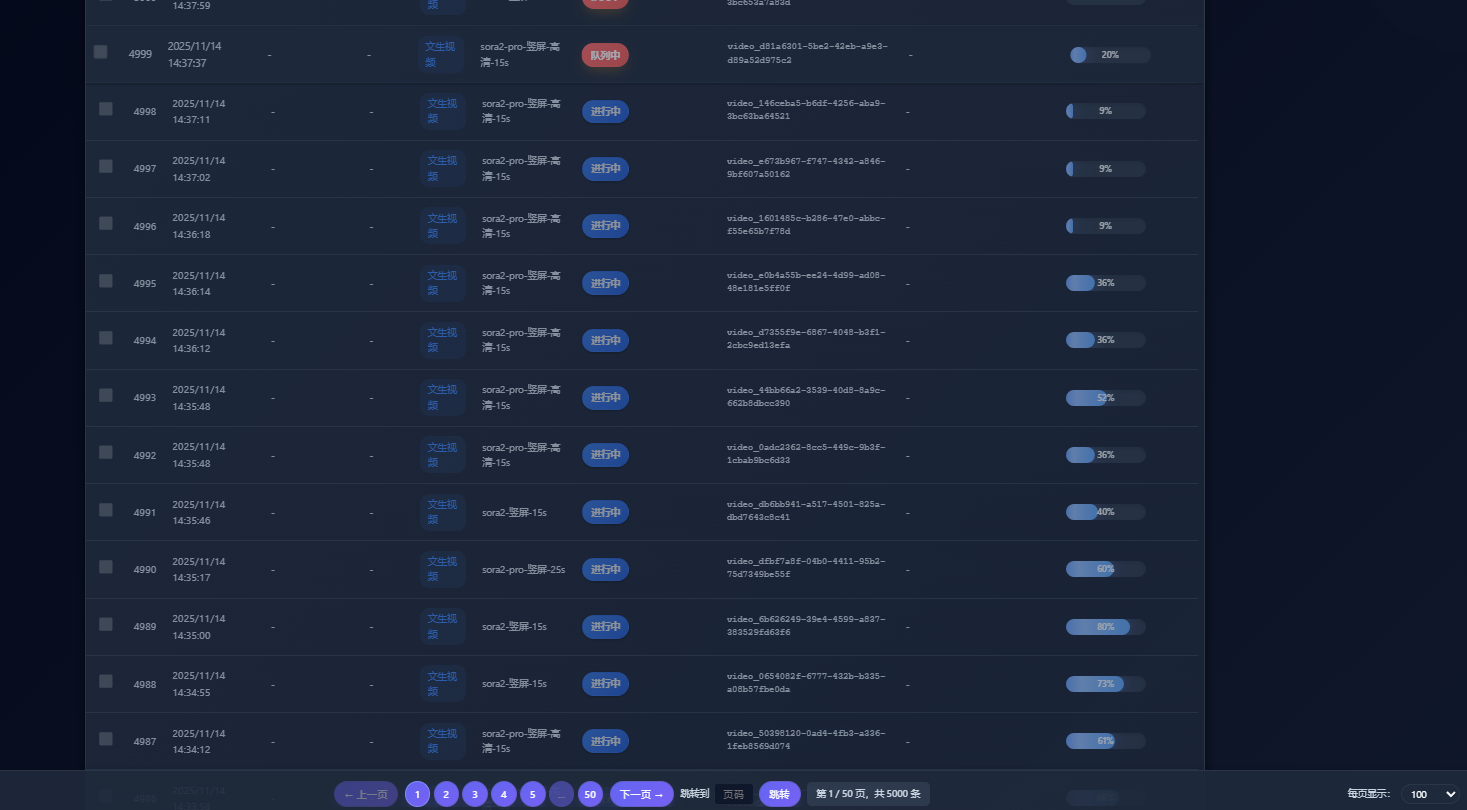The width and height of the screenshot is (1467, 810).
Task: Open page 4 of the list
Action: (504, 794)
